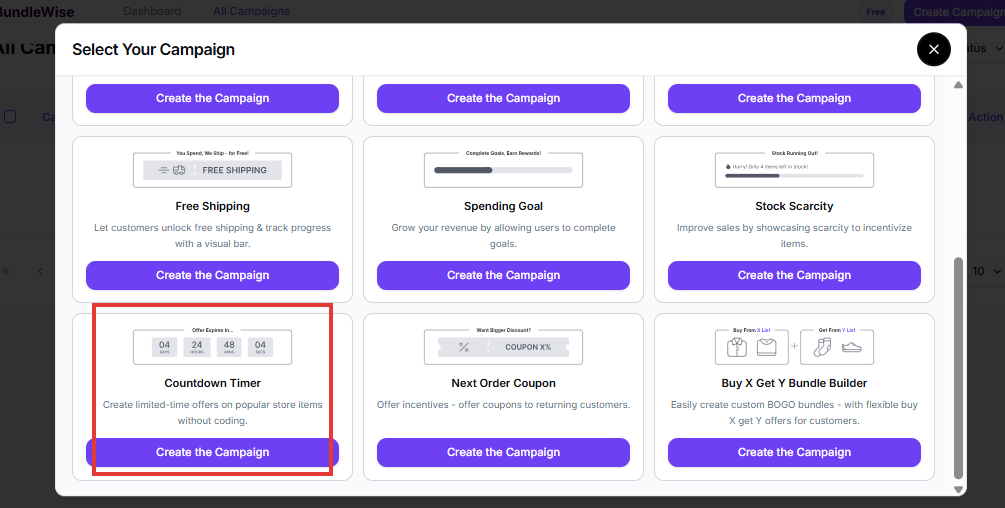Click the Stock Scarcity title text
The width and height of the screenshot is (1005, 508).
tap(794, 206)
